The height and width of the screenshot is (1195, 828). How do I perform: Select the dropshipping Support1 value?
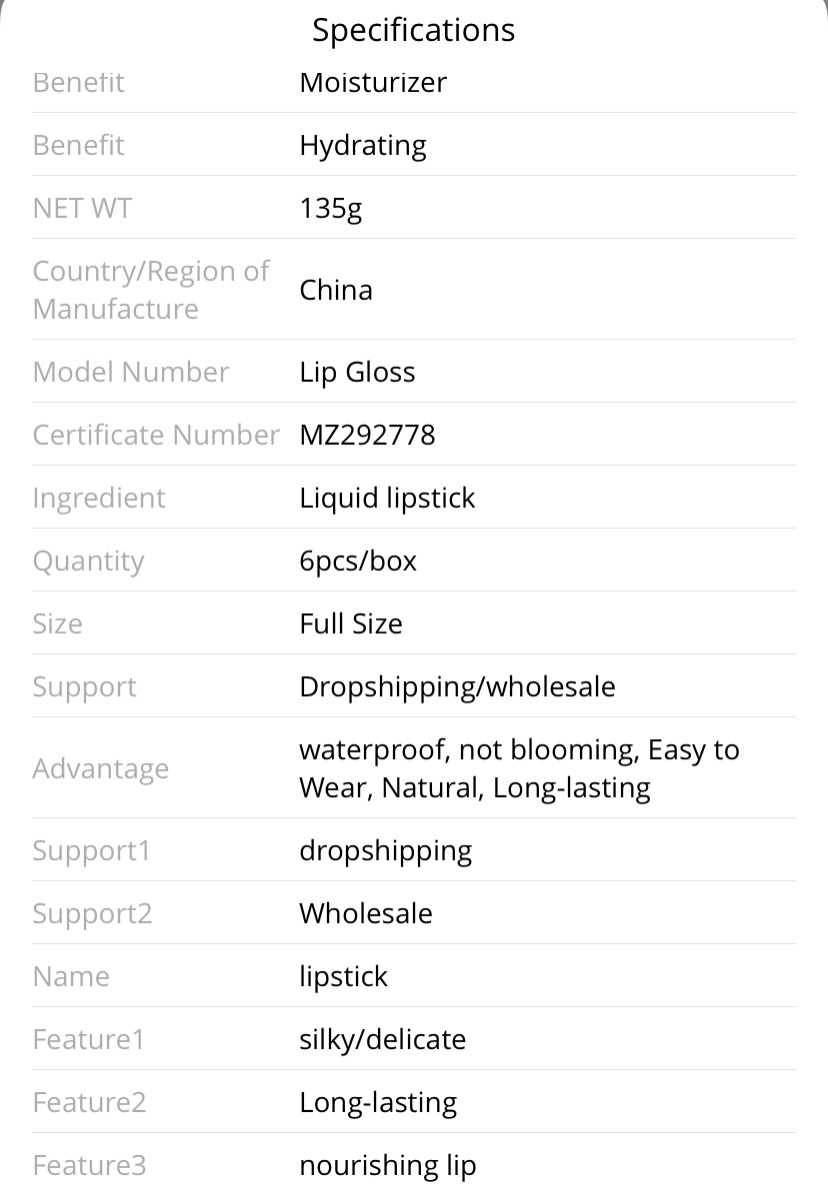click(386, 851)
